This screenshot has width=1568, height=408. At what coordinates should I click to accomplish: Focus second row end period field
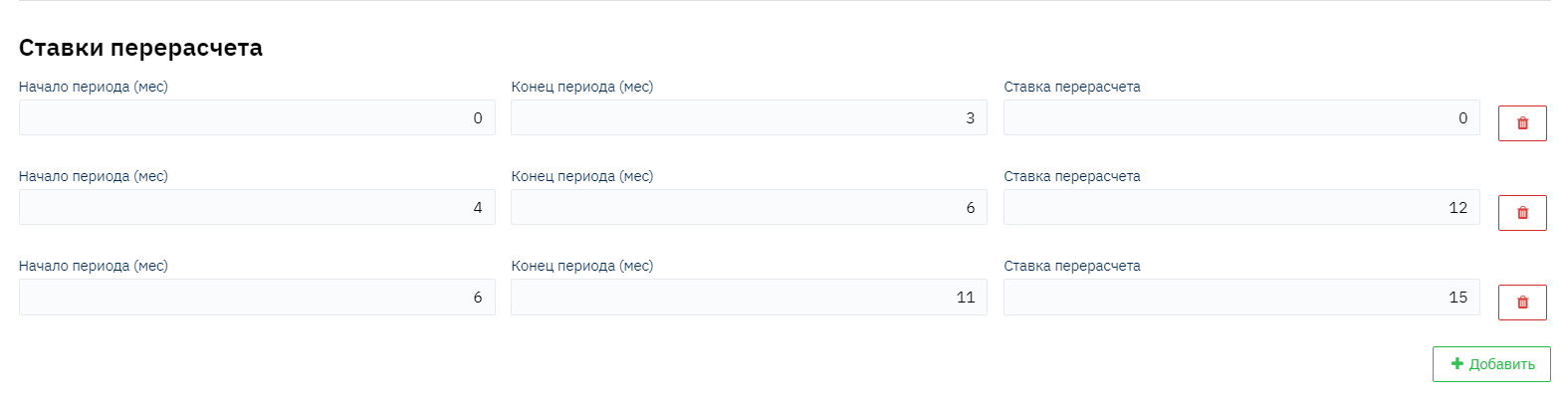pos(749,207)
